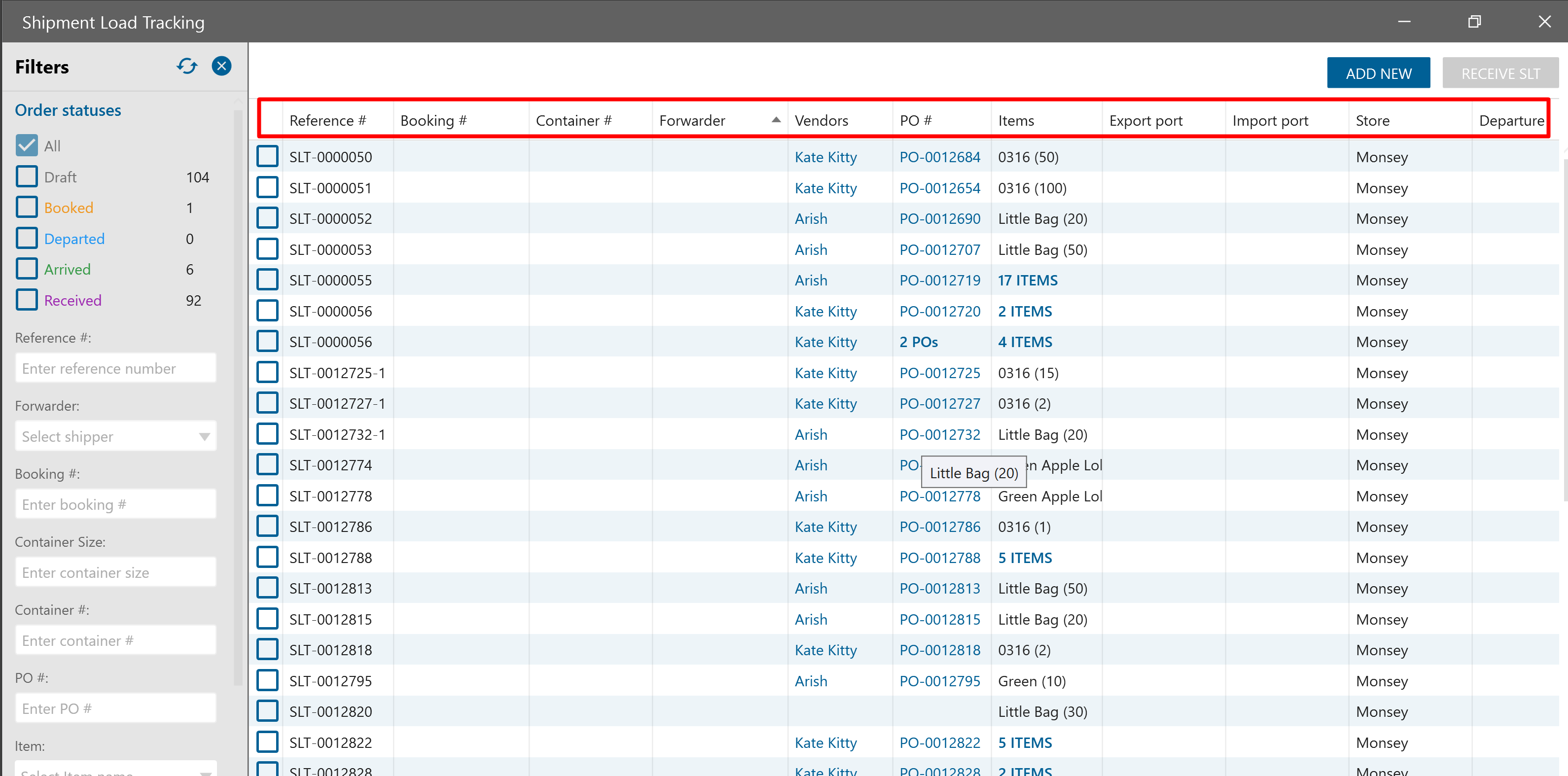Click the Forwarder column sort arrow

(x=776, y=120)
